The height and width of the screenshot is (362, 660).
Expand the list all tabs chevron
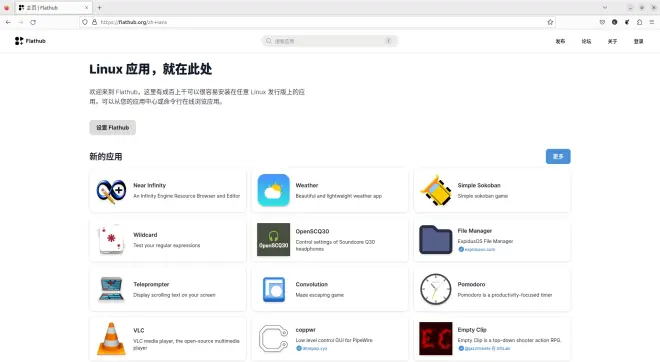click(x=605, y=8)
